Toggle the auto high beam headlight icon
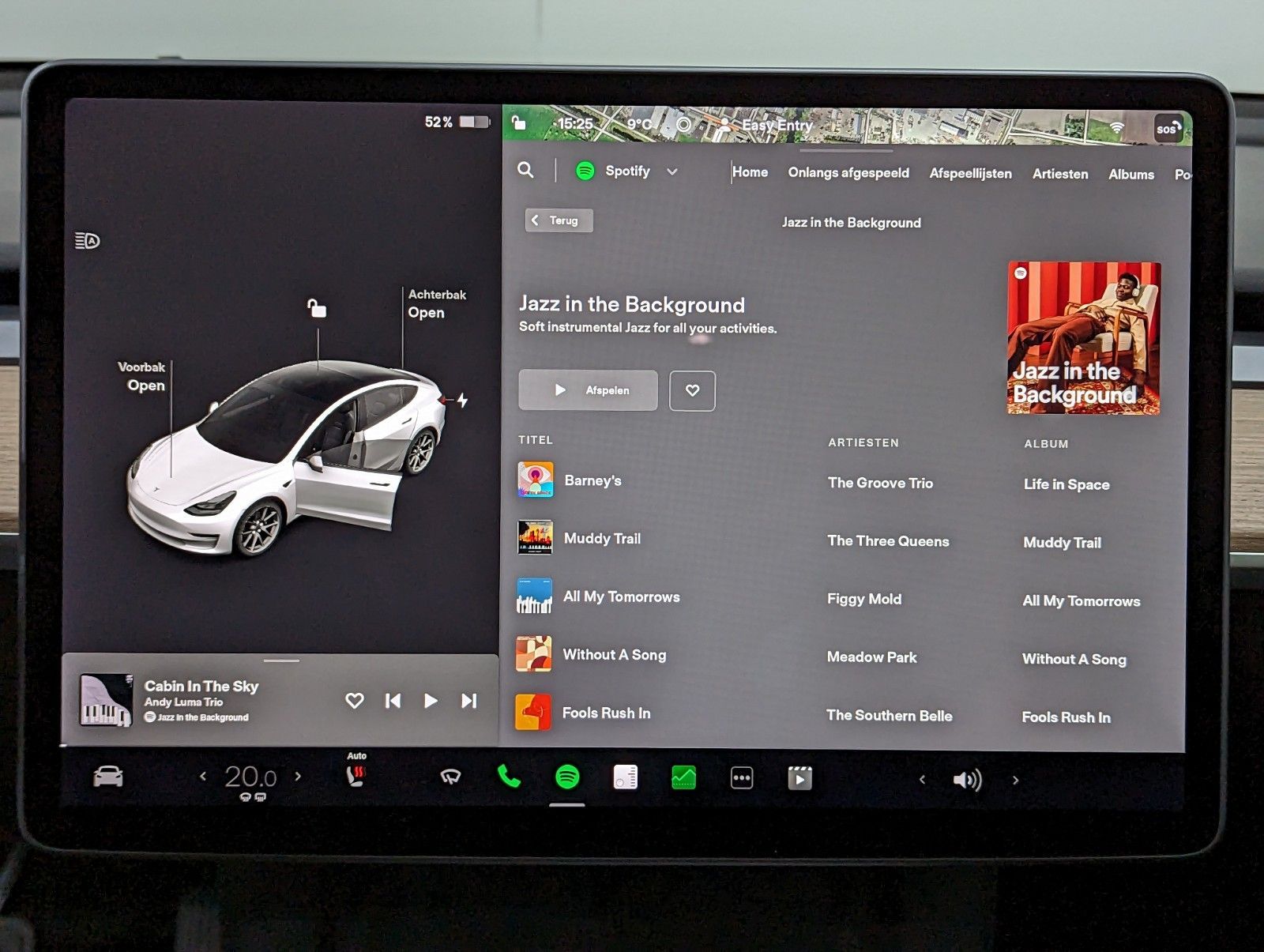 tap(87, 240)
